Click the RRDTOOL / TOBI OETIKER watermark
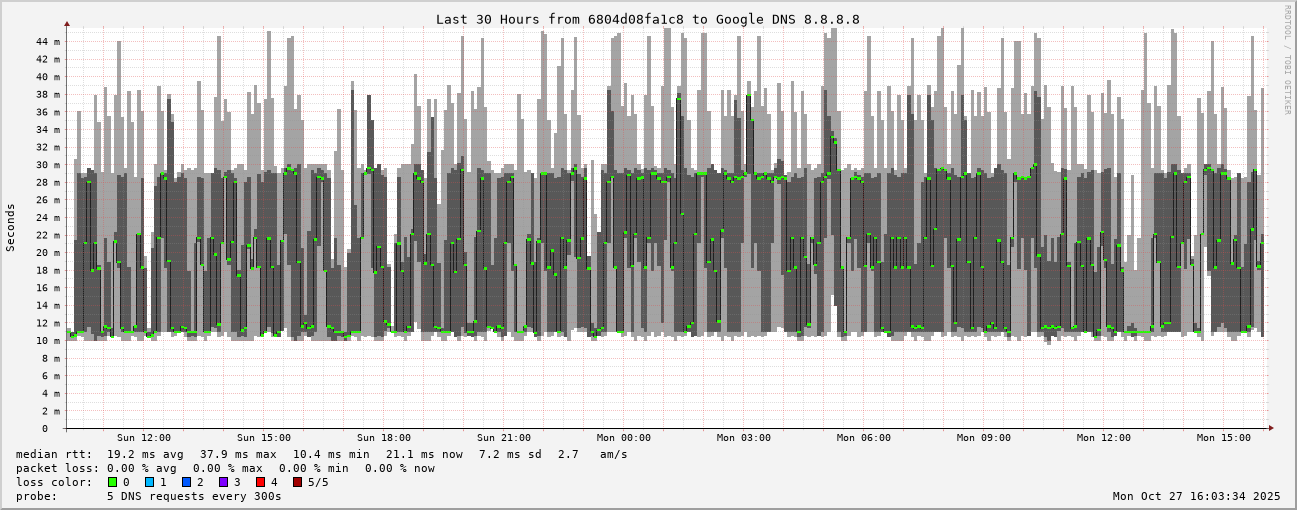Image resolution: width=1297 pixels, height=510 pixels. click(x=1287, y=59)
